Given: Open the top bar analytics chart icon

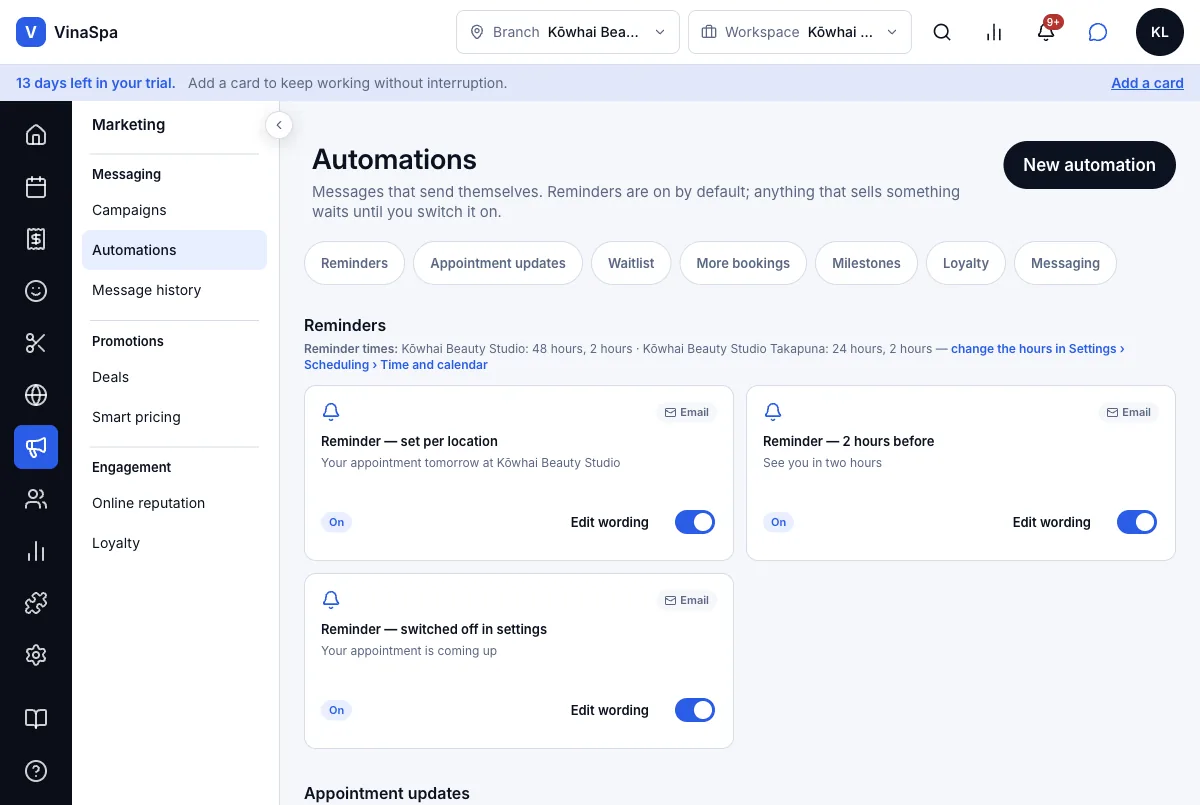Looking at the screenshot, I should point(994,32).
